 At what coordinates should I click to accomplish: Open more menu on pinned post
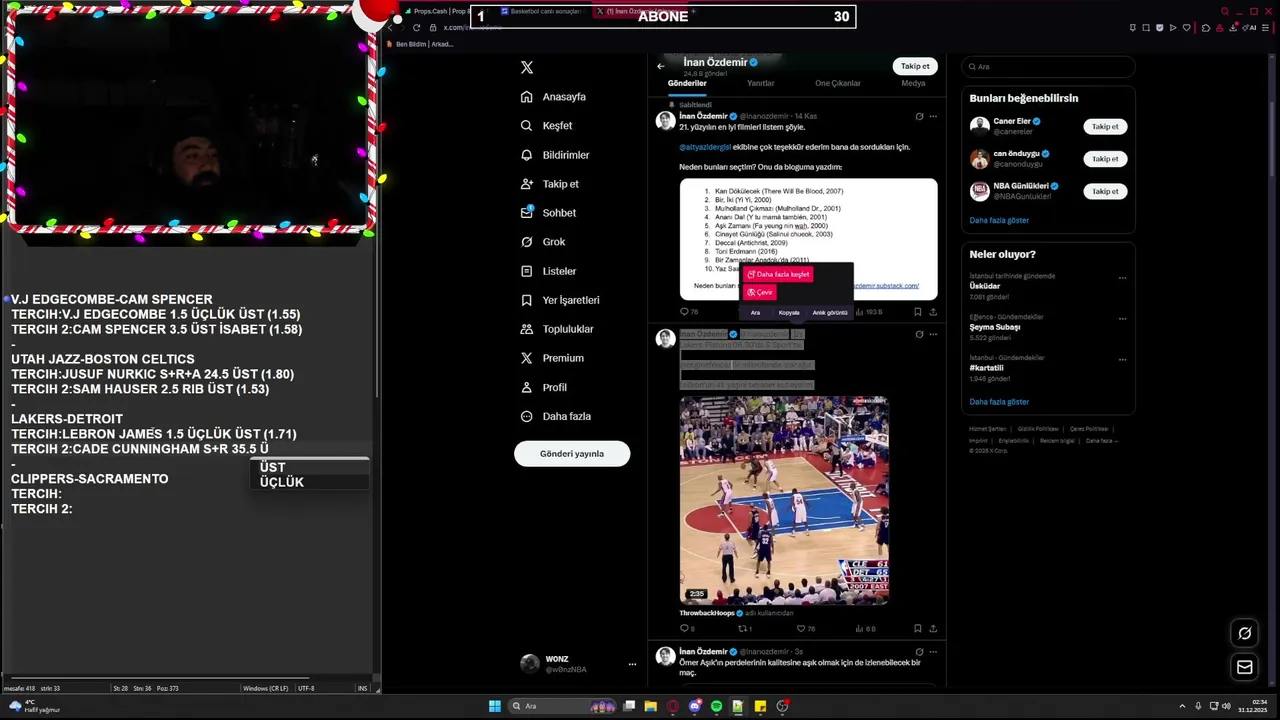(x=933, y=116)
